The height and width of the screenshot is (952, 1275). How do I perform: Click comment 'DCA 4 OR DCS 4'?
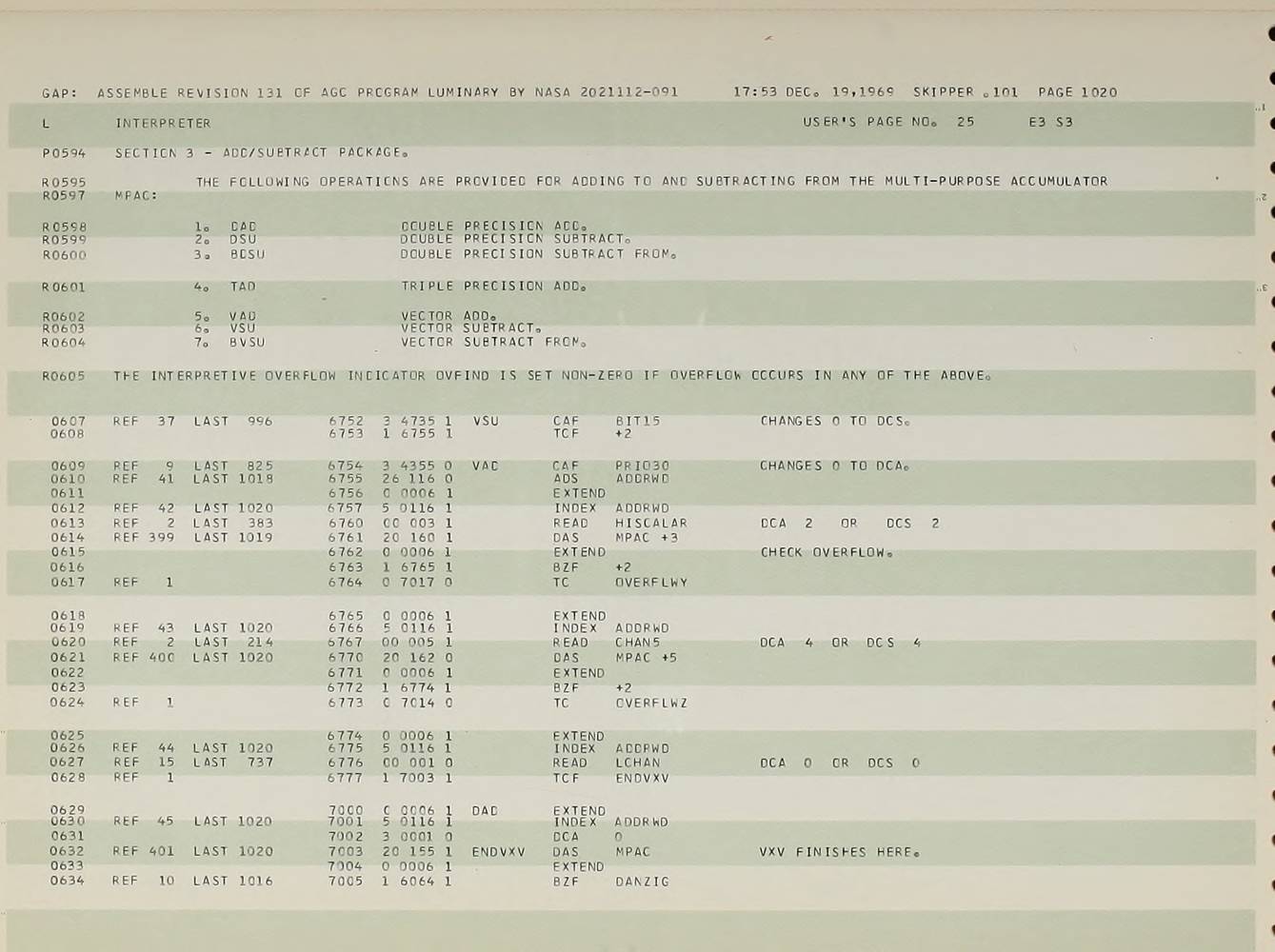click(x=841, y=643)
